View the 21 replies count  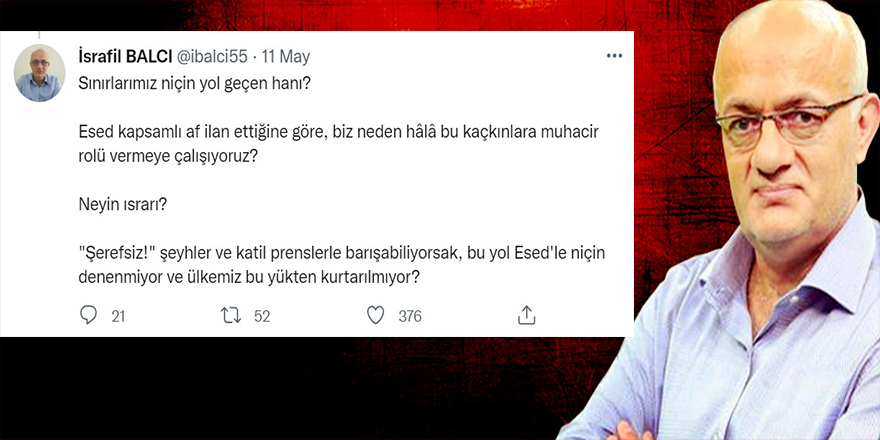[x=118, y=317]
